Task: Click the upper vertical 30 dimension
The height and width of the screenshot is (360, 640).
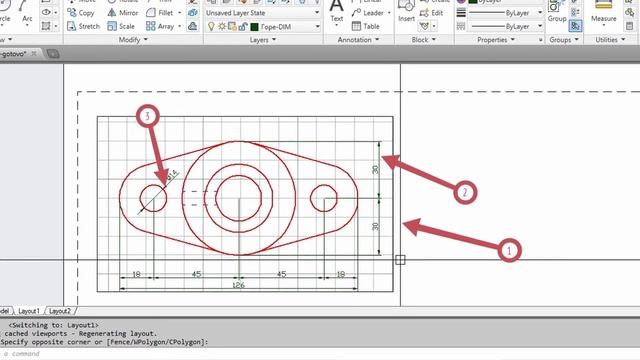Action: (x=376, y=169)
